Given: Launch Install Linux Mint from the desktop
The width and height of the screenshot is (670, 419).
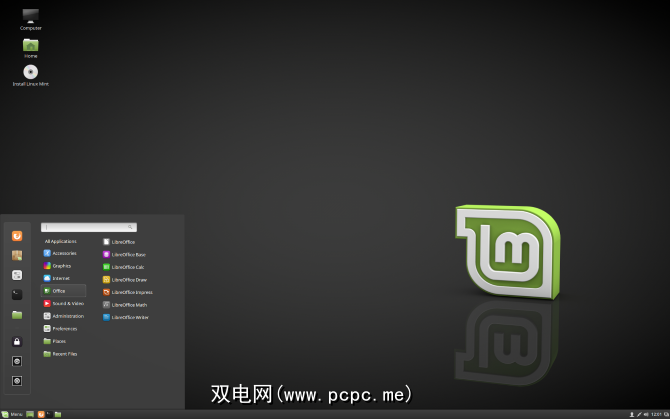Looking at the screenshot, I should tap(30, 75).
